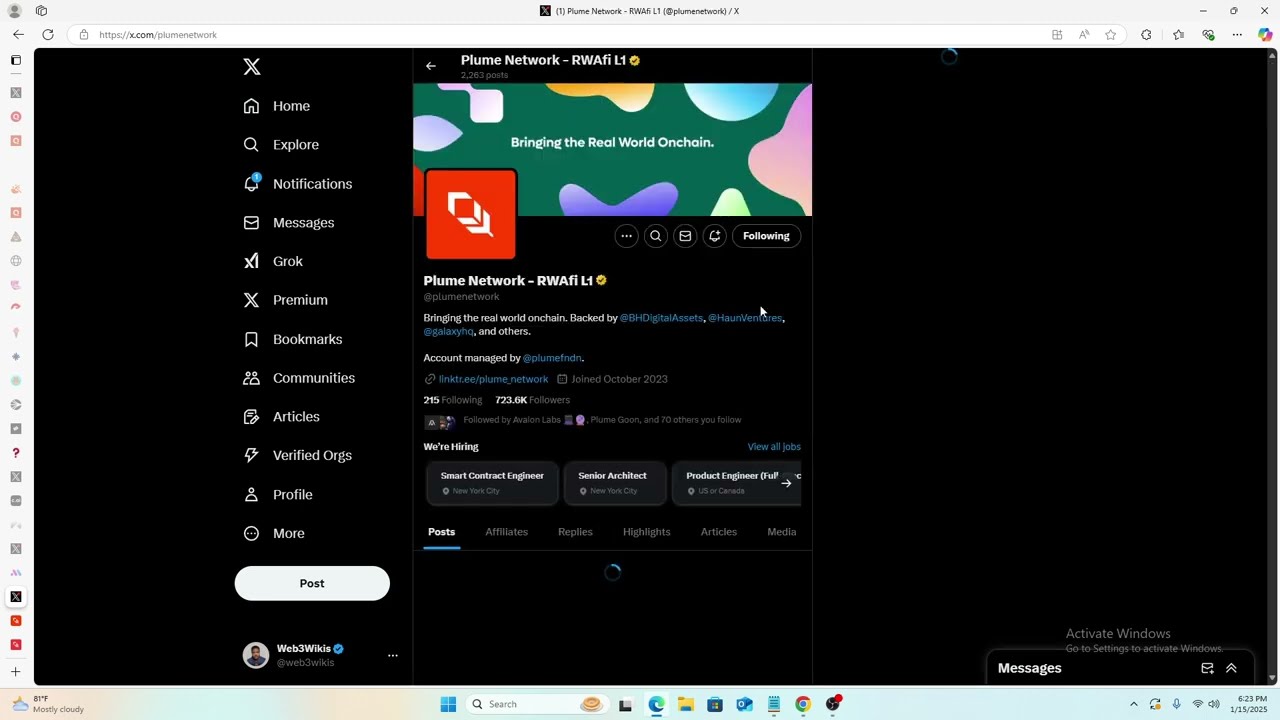The height and width of the screenshot is (720, 1280).
Task: Send a direct message to Plume Network
Action: [x=685, y=236]
